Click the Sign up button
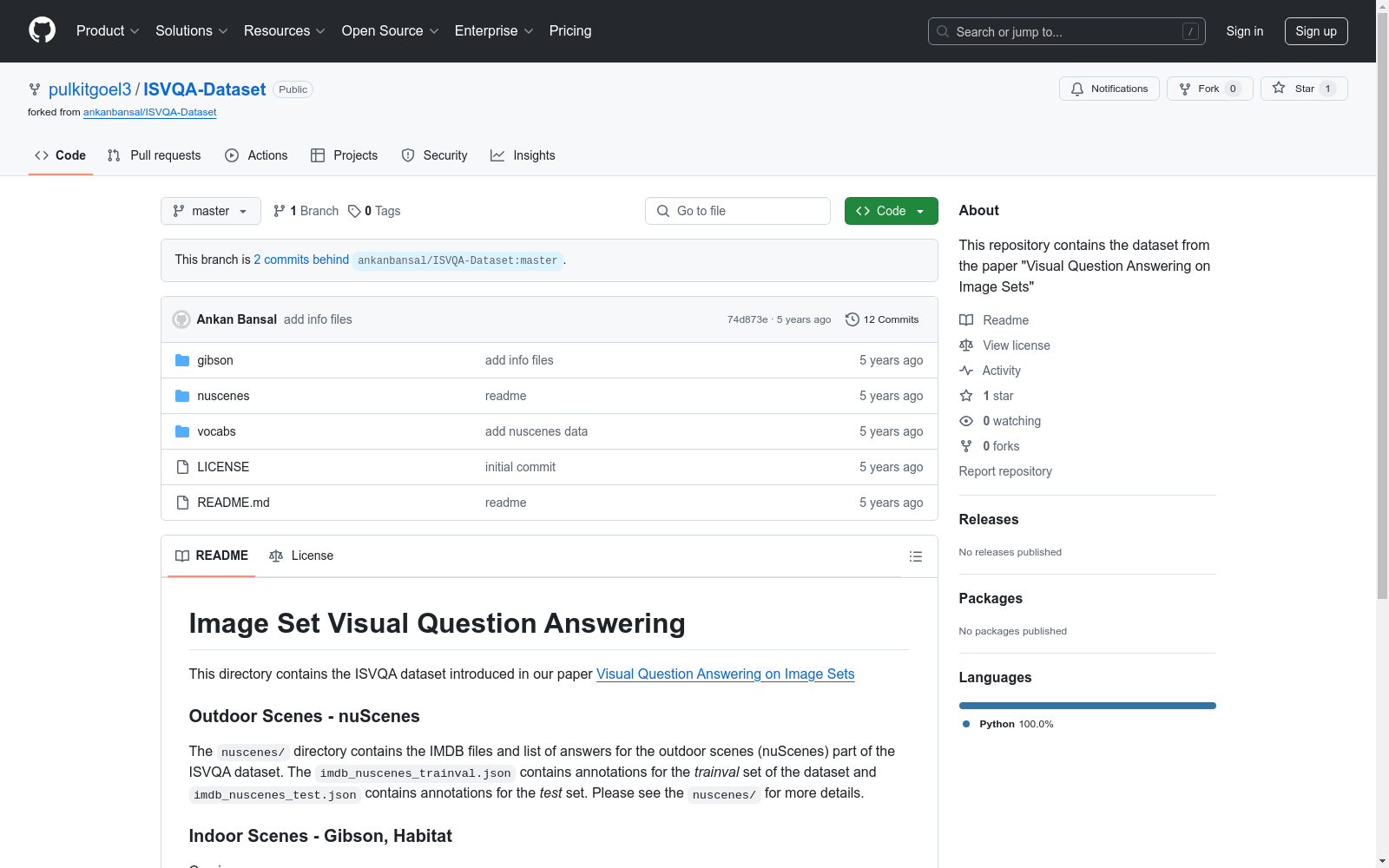Viewport: 1389px width, 868px height. (1316, 31)
